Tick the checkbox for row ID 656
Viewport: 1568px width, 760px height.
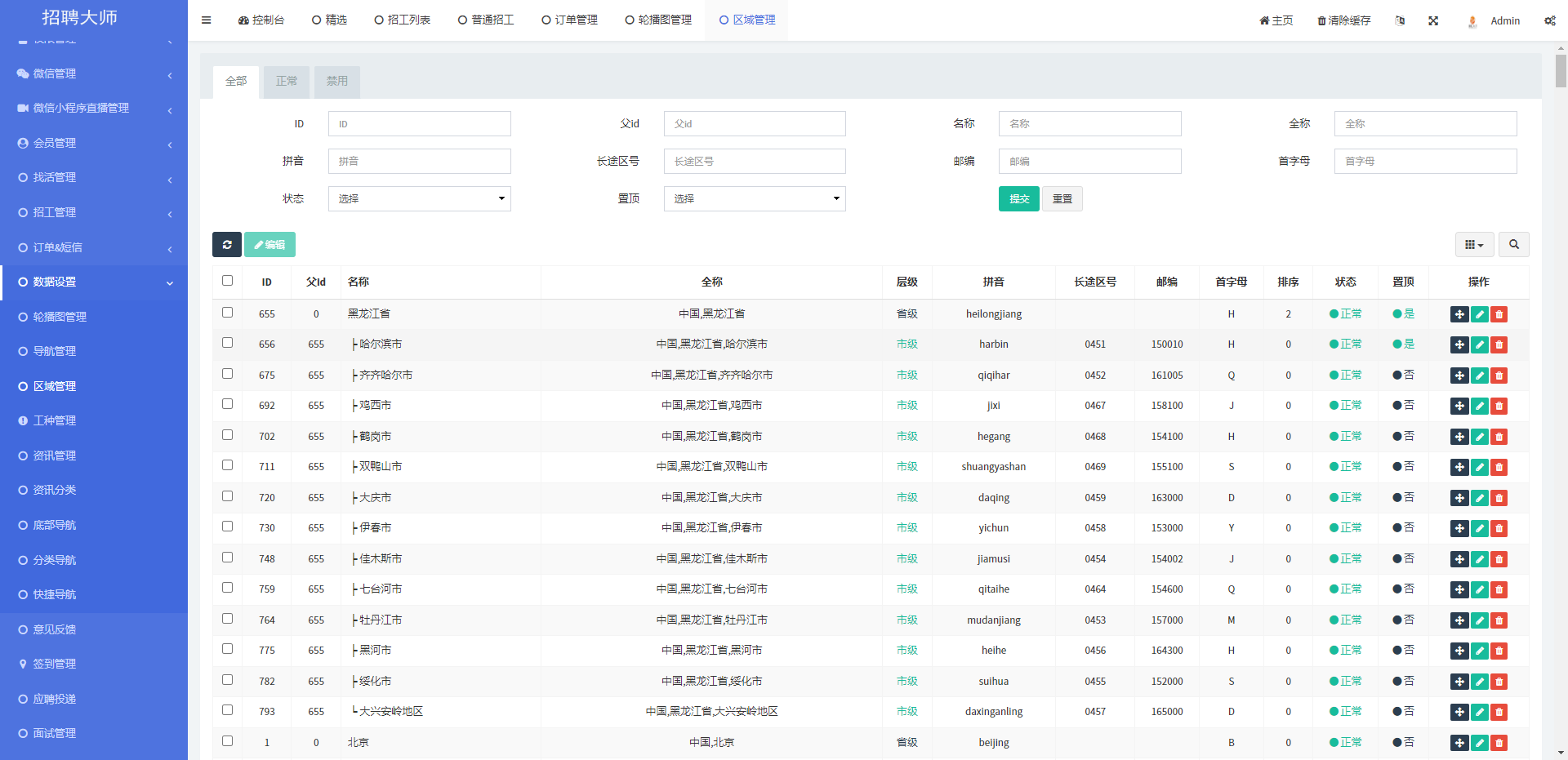(228, 343)
